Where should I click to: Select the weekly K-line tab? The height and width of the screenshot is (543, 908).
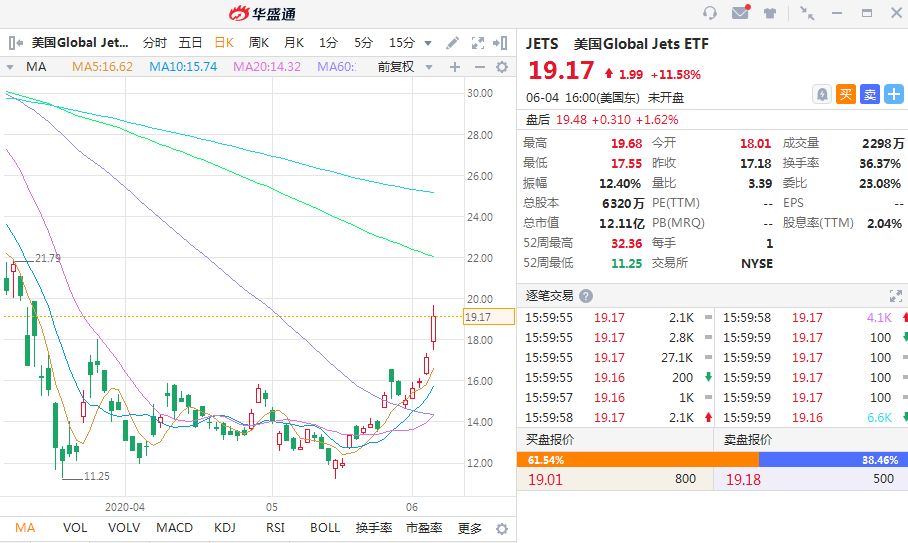(x=258, y=43)
